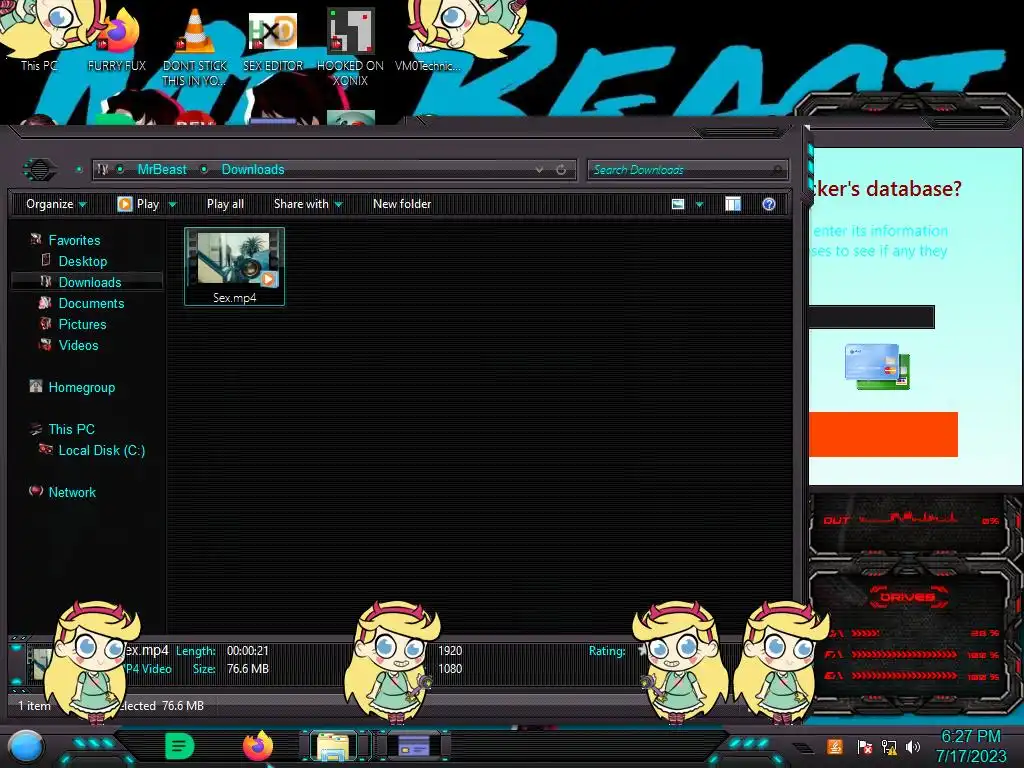This screenshot has width=1024, height=768.
Task: Open the volume speaker tray icon
Action: [x=913, y=746]
